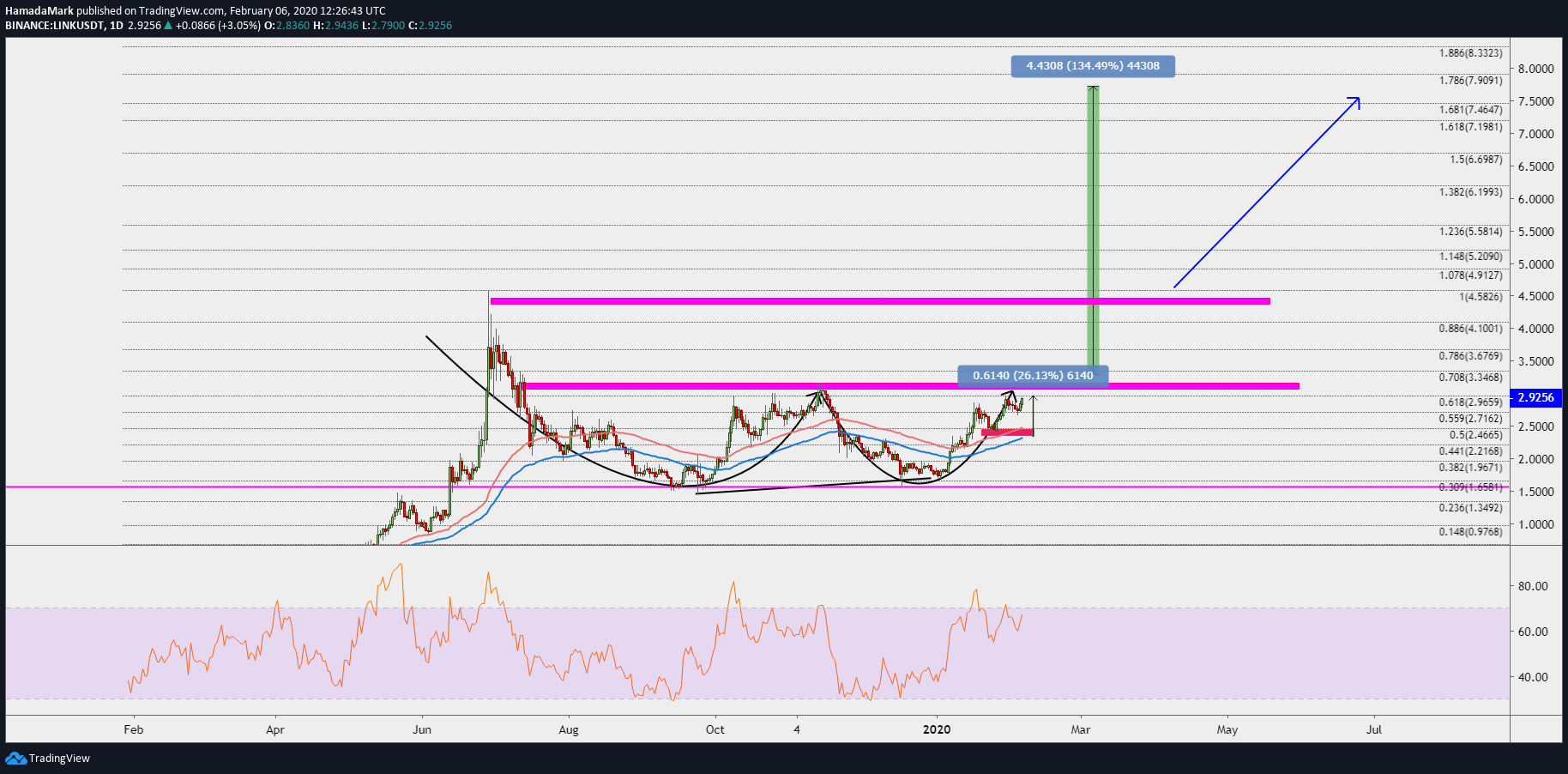Click the 5.0000 price axis tick
The width and height of the screenshot is (1568, 774).
coord(1536,264)
